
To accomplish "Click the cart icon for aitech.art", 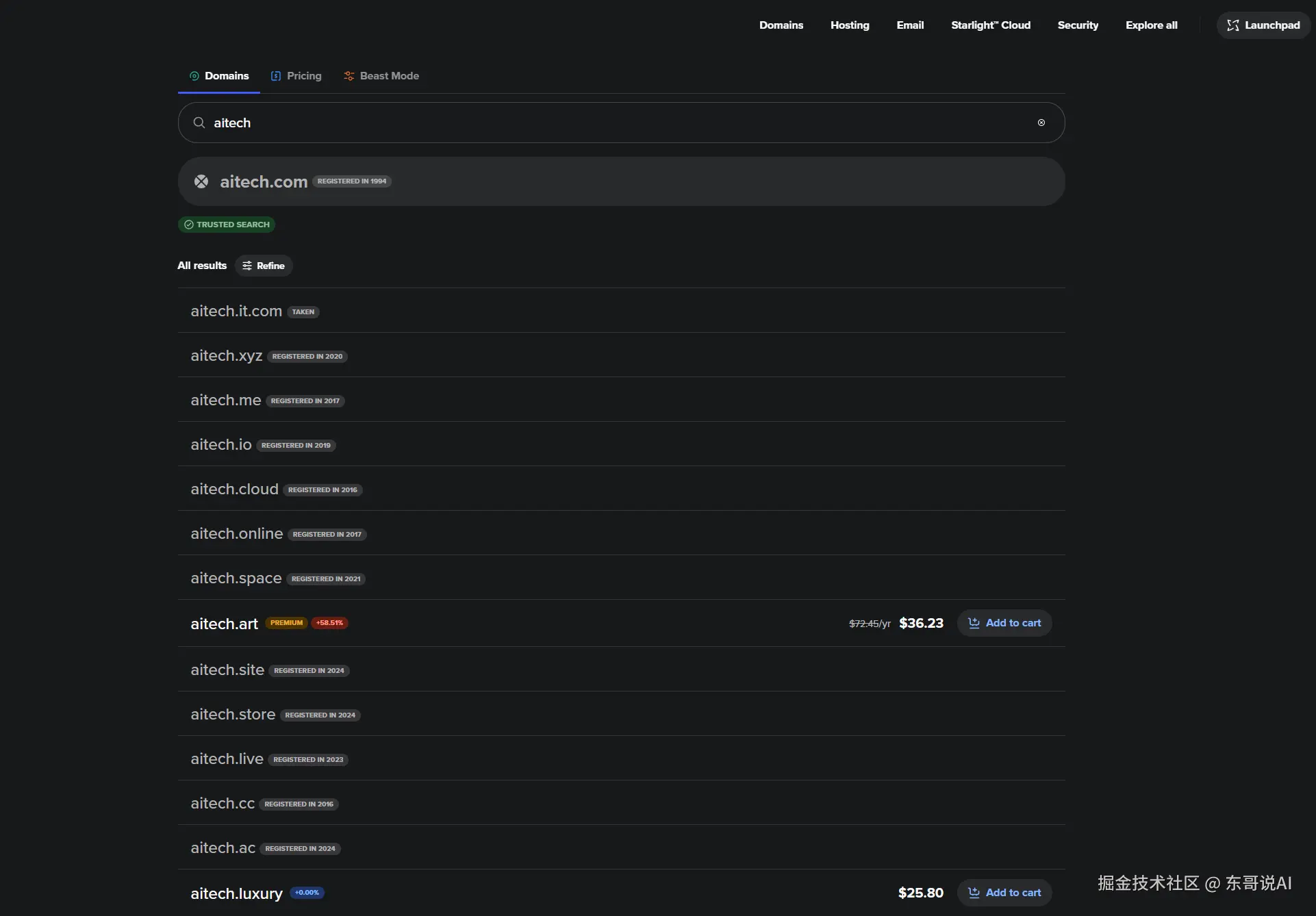I will (x=974, y=623).
